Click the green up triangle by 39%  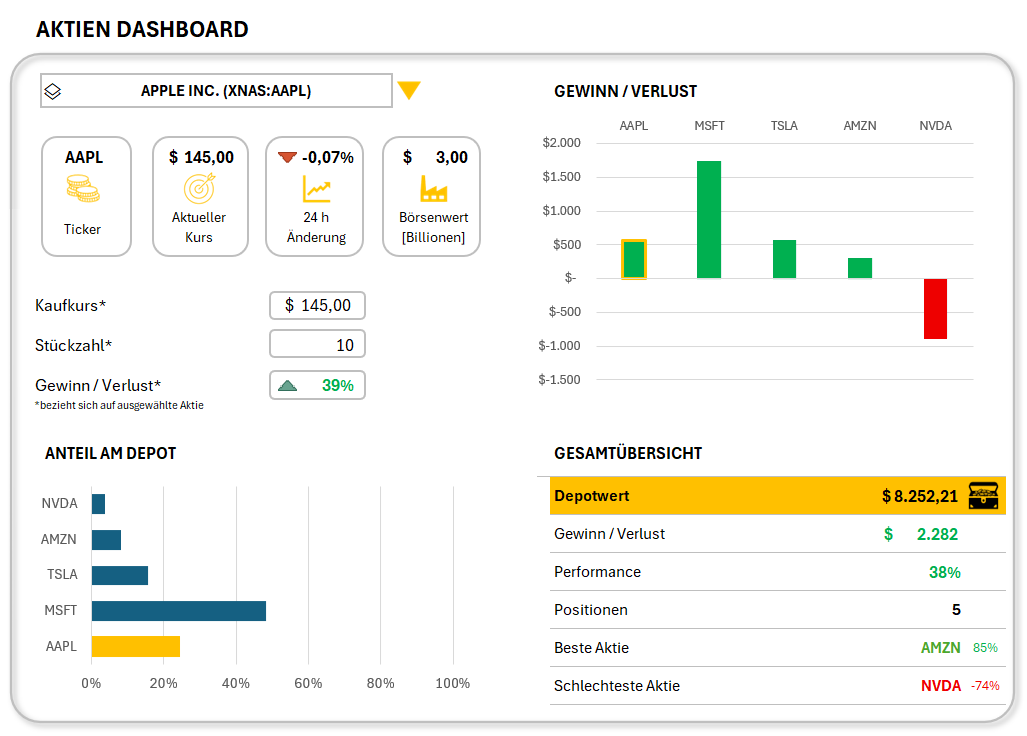[x=287, y=386]
